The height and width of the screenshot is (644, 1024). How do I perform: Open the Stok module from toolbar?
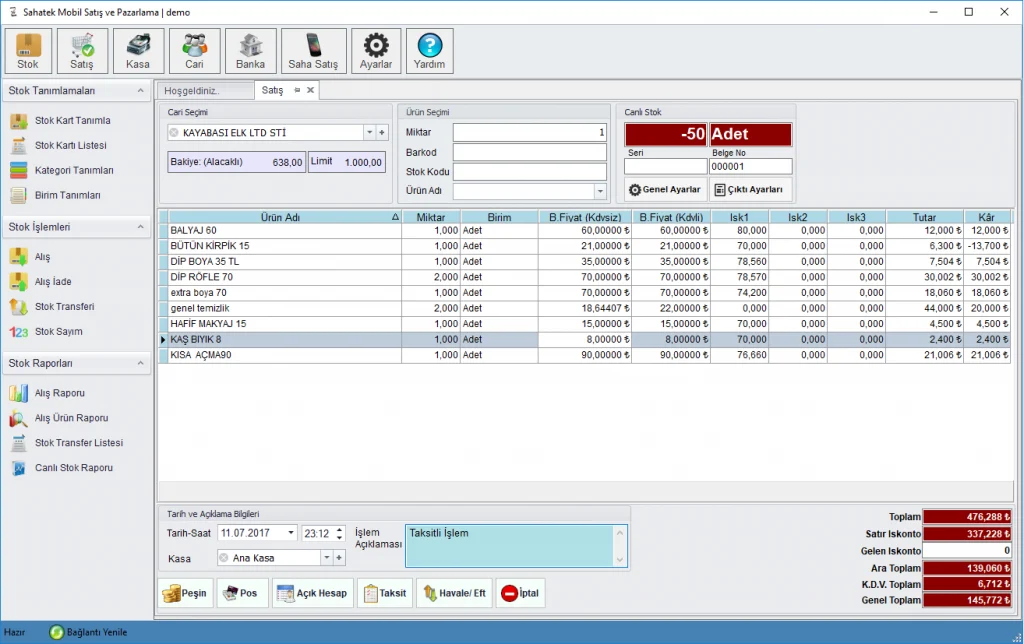tap(28, 51)
